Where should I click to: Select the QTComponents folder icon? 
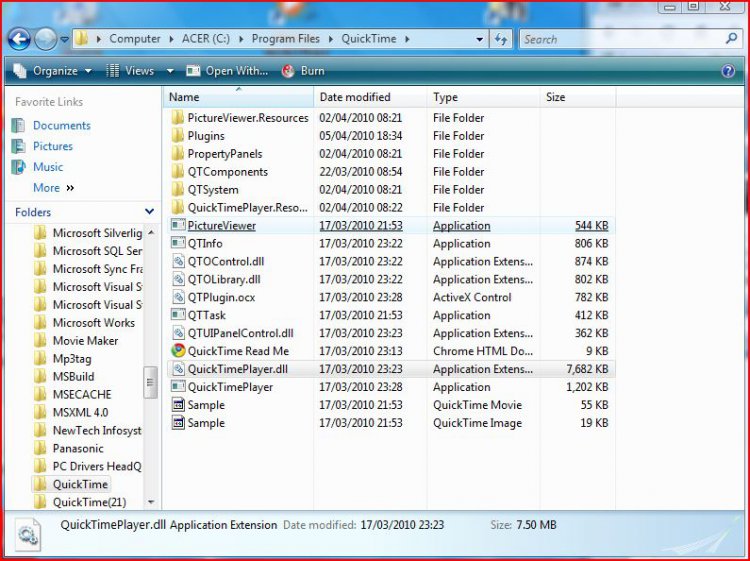click(x=178, y=172)
